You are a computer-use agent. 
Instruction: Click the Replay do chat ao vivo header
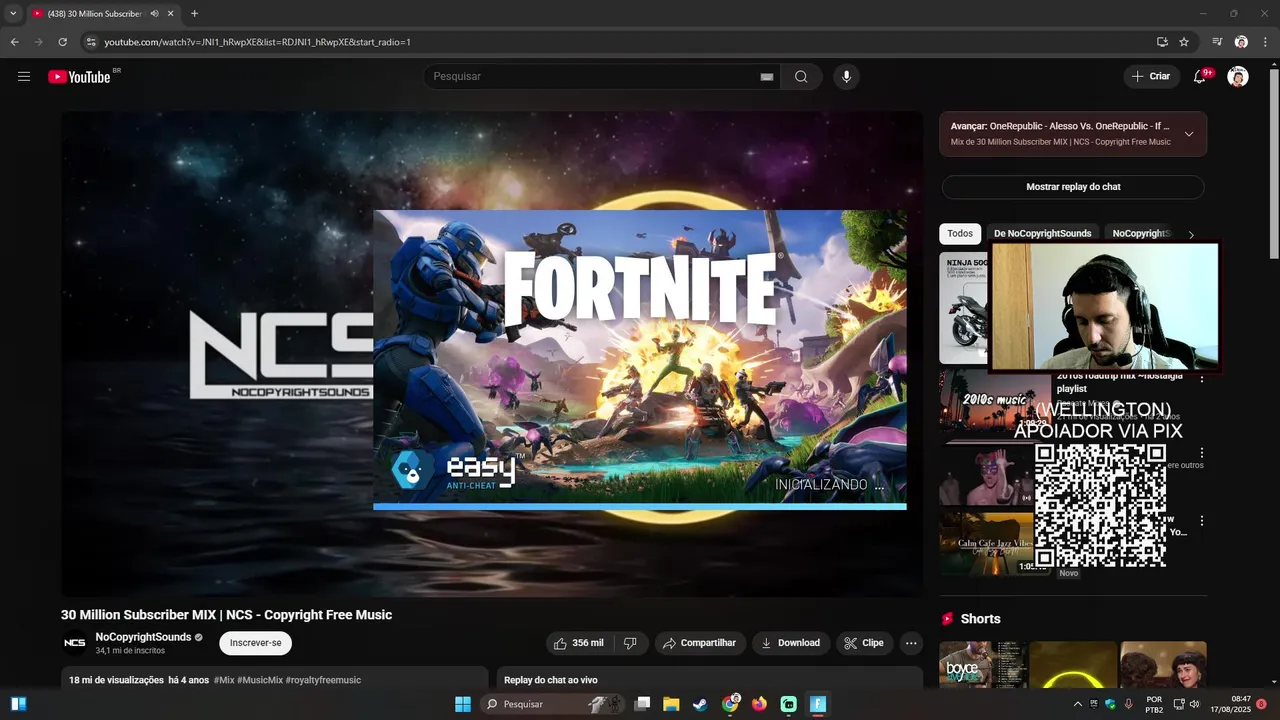[x=551, y=680]
